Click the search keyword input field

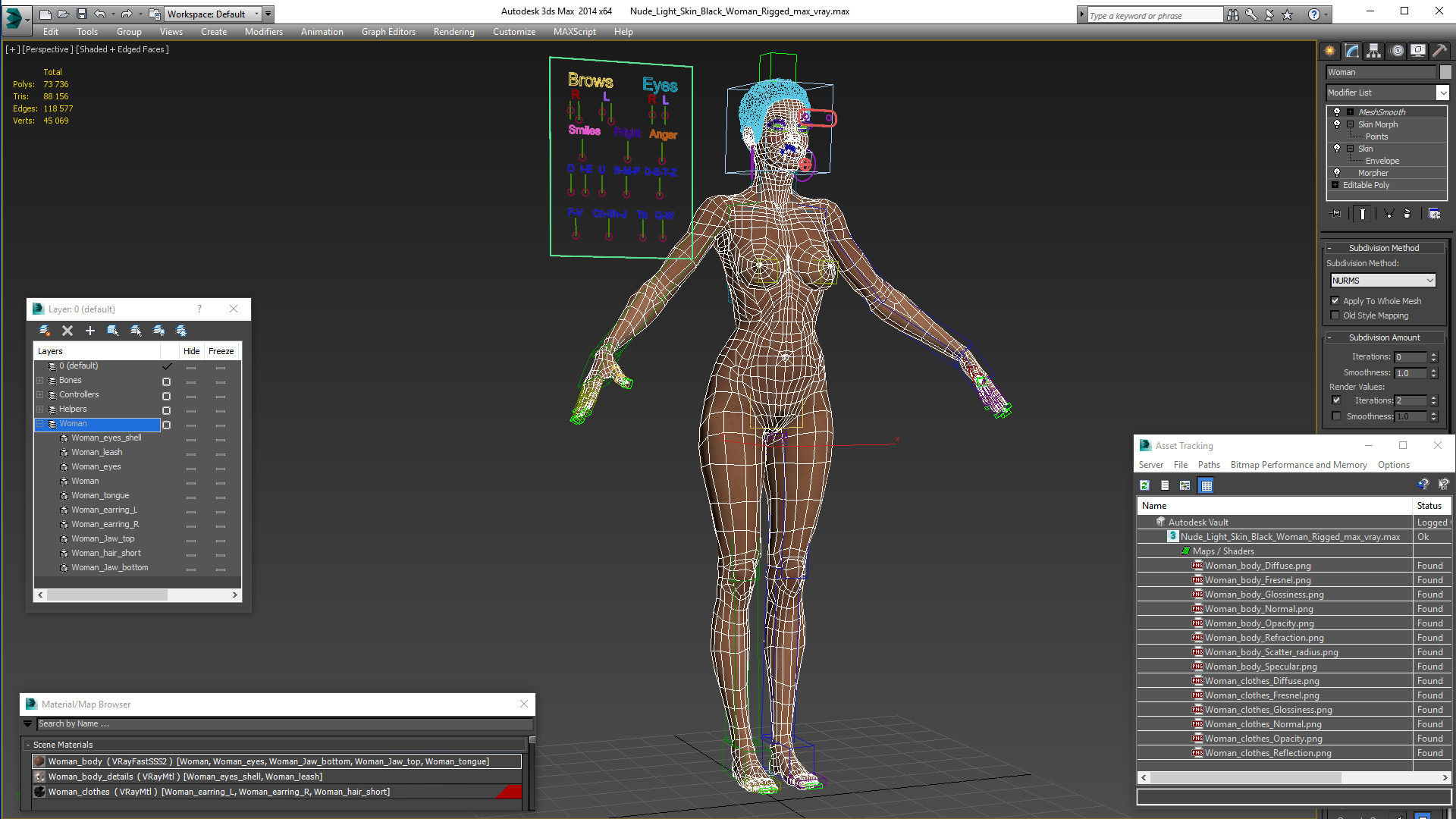click(1155, 15)
